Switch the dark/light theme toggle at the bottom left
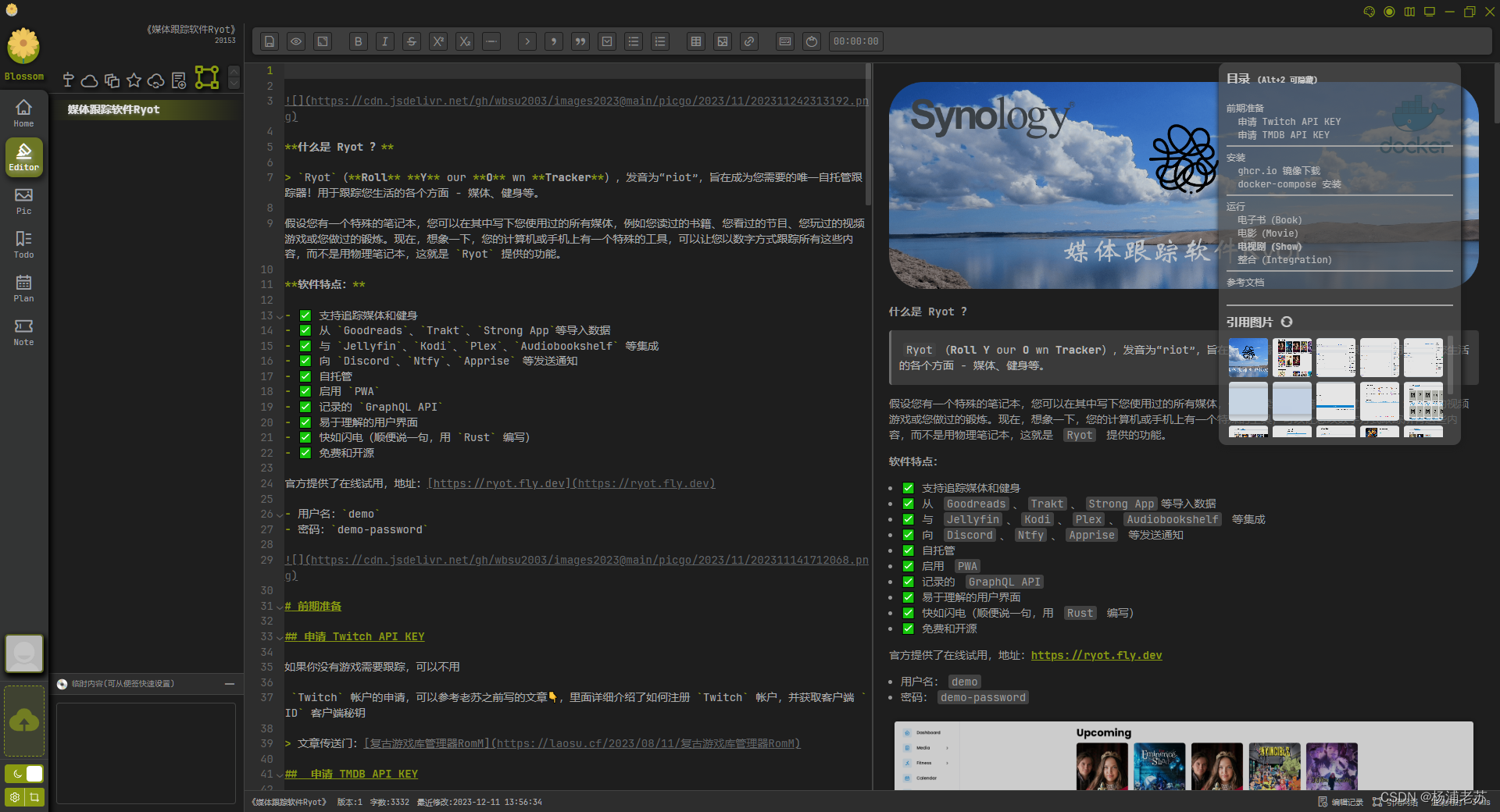The height and width of the screenshot is (812, 1500). [24, 774]
